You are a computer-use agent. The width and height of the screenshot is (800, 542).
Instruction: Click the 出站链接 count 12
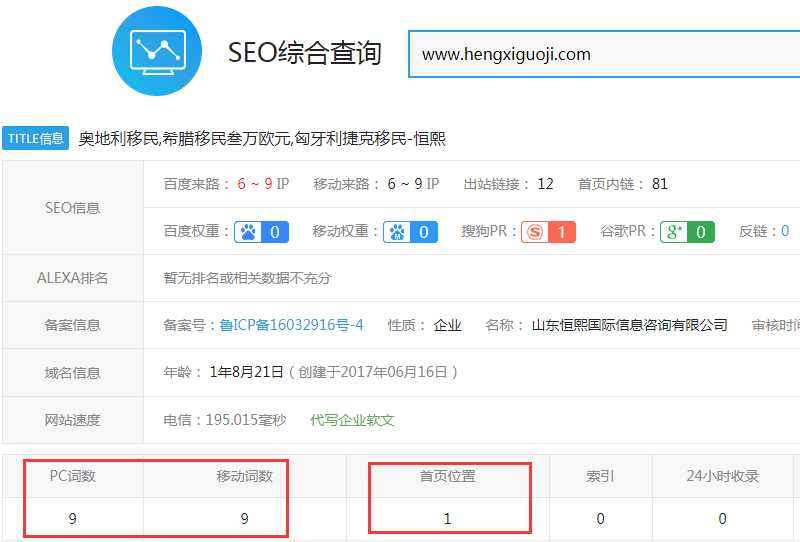(545, 184)
